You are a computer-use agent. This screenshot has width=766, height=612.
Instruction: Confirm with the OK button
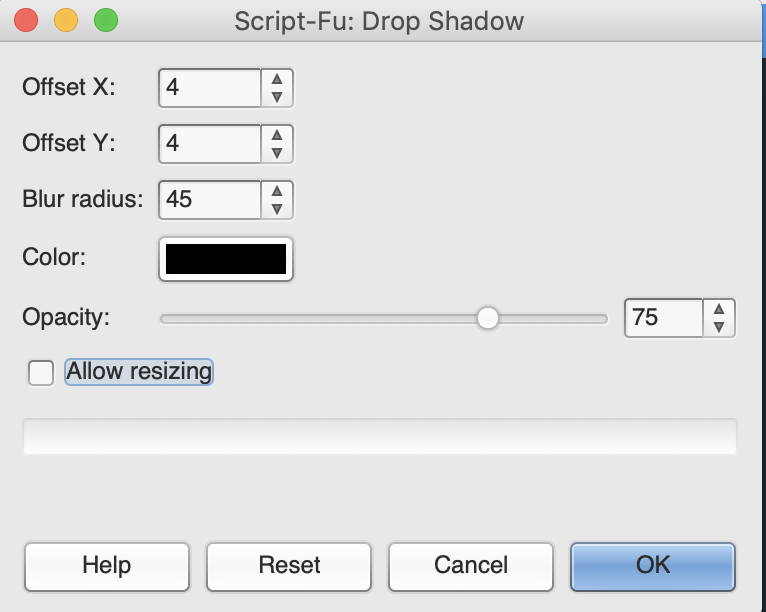(x=653, y=566)
